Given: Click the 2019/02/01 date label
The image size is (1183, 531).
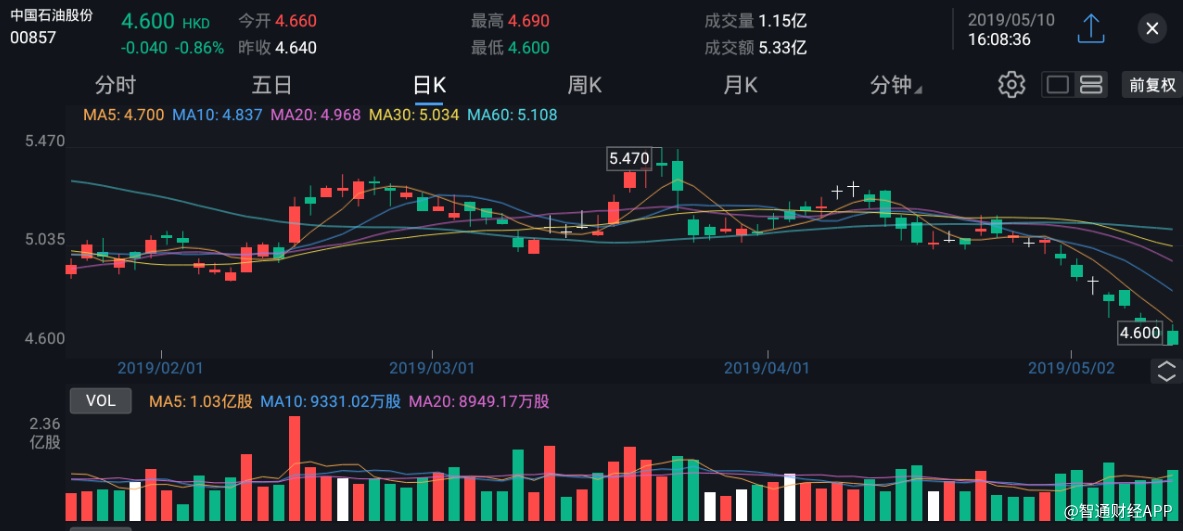Looking at the screenshot, I should 160,368.
